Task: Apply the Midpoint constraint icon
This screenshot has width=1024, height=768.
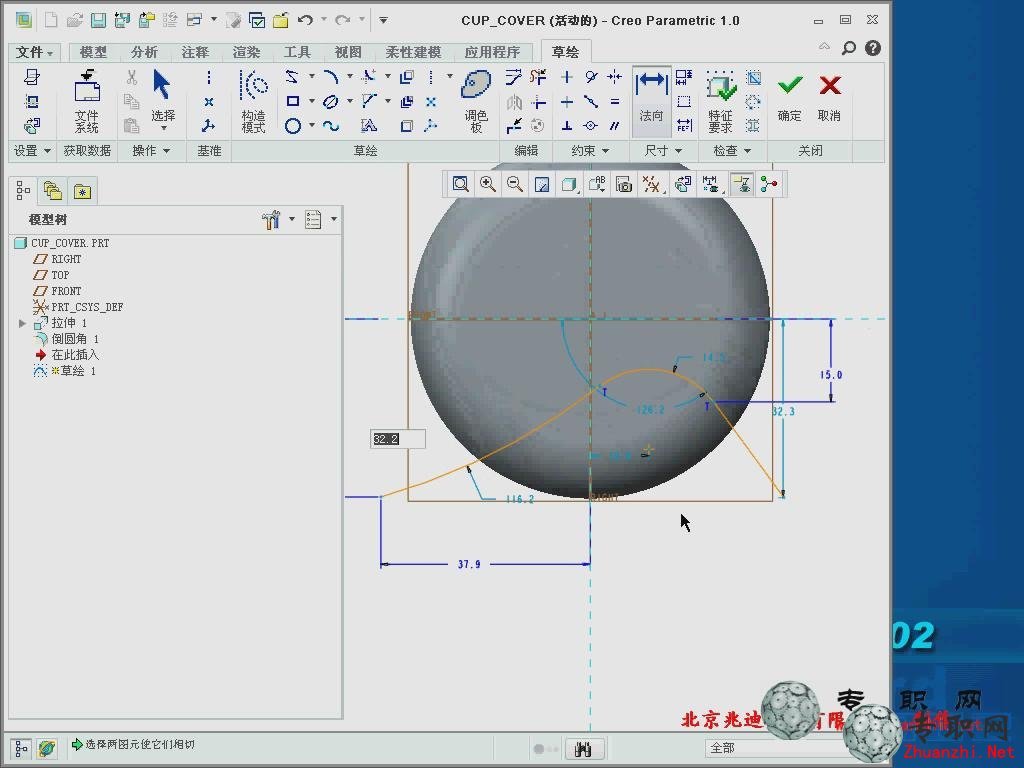Action: pos(591,101)
